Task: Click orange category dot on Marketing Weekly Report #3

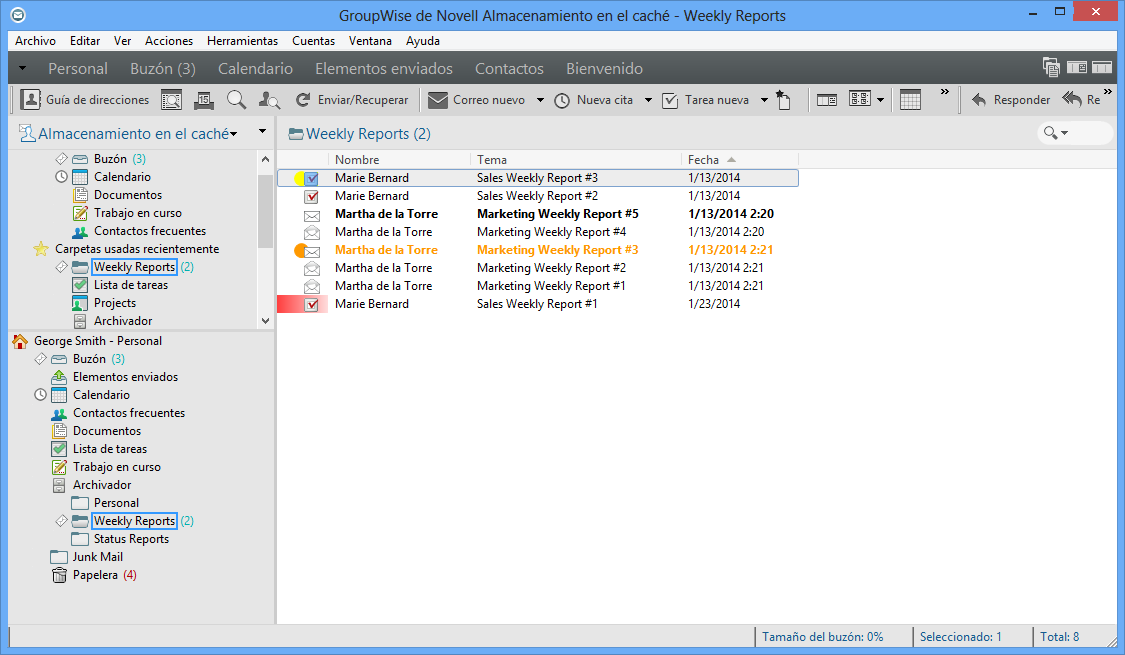Action: [x=300, y=250]
